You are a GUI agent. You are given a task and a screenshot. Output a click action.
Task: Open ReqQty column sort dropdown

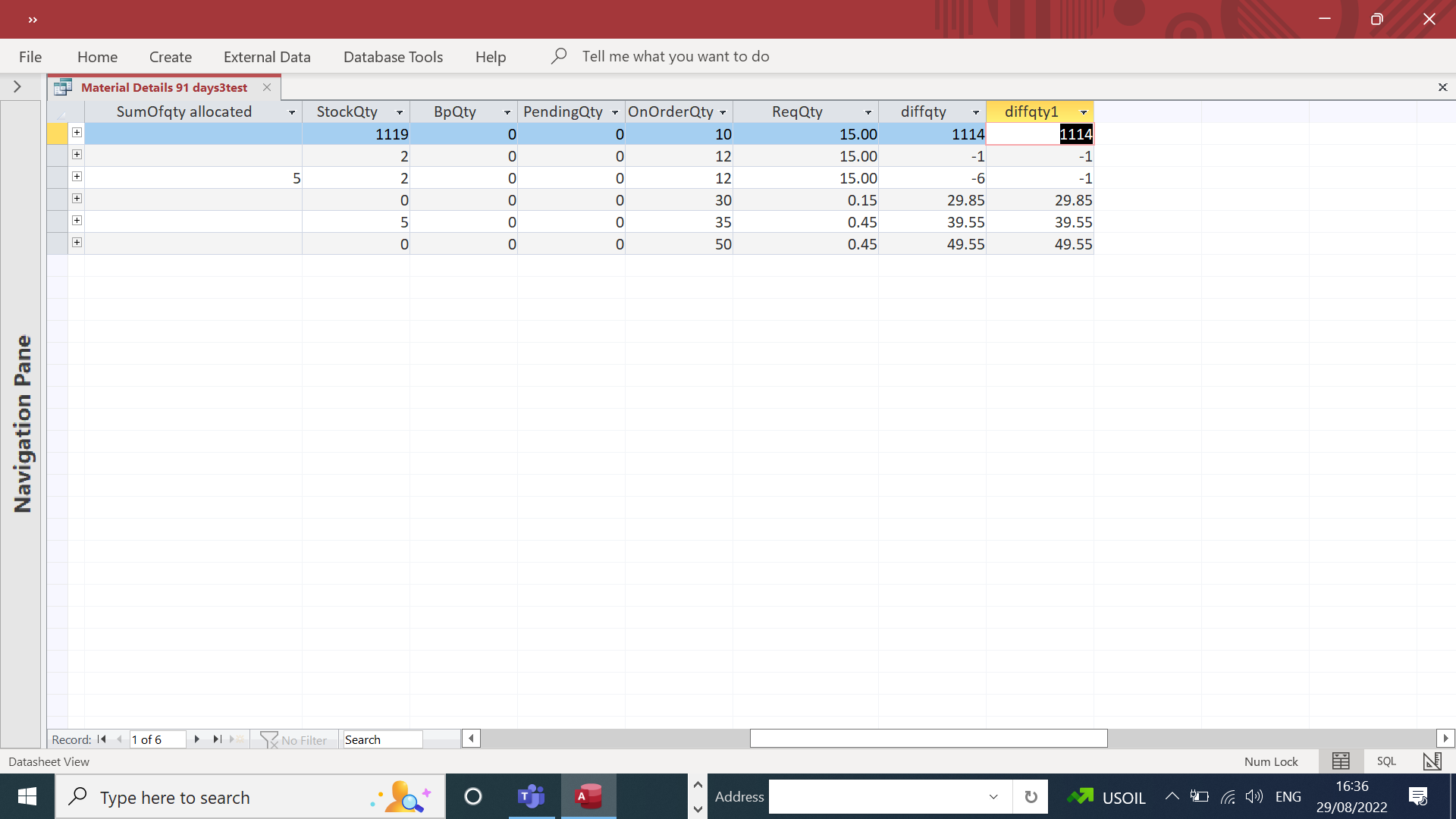[x=868, y=112]
